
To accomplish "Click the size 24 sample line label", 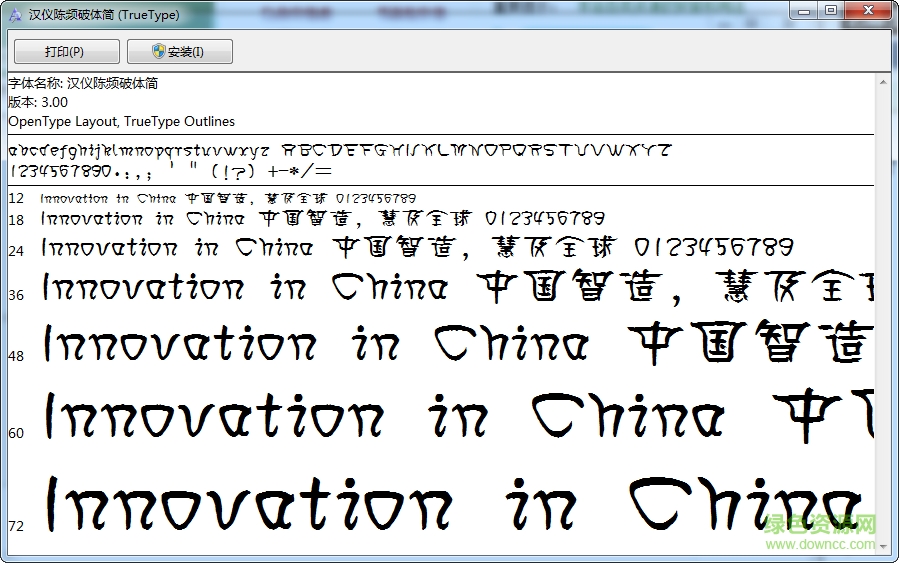I will (x=16, y=251).
